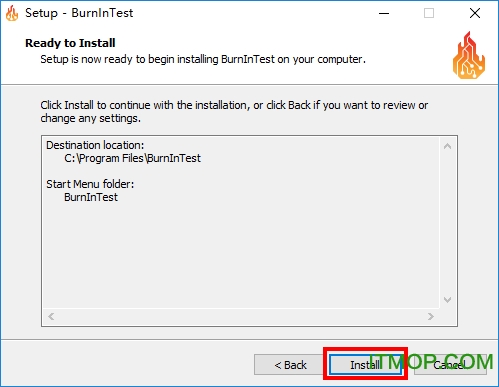Go back with the < Back button
Image resolution: width=499 pixels, height=387 pixels.
(290, 364)
